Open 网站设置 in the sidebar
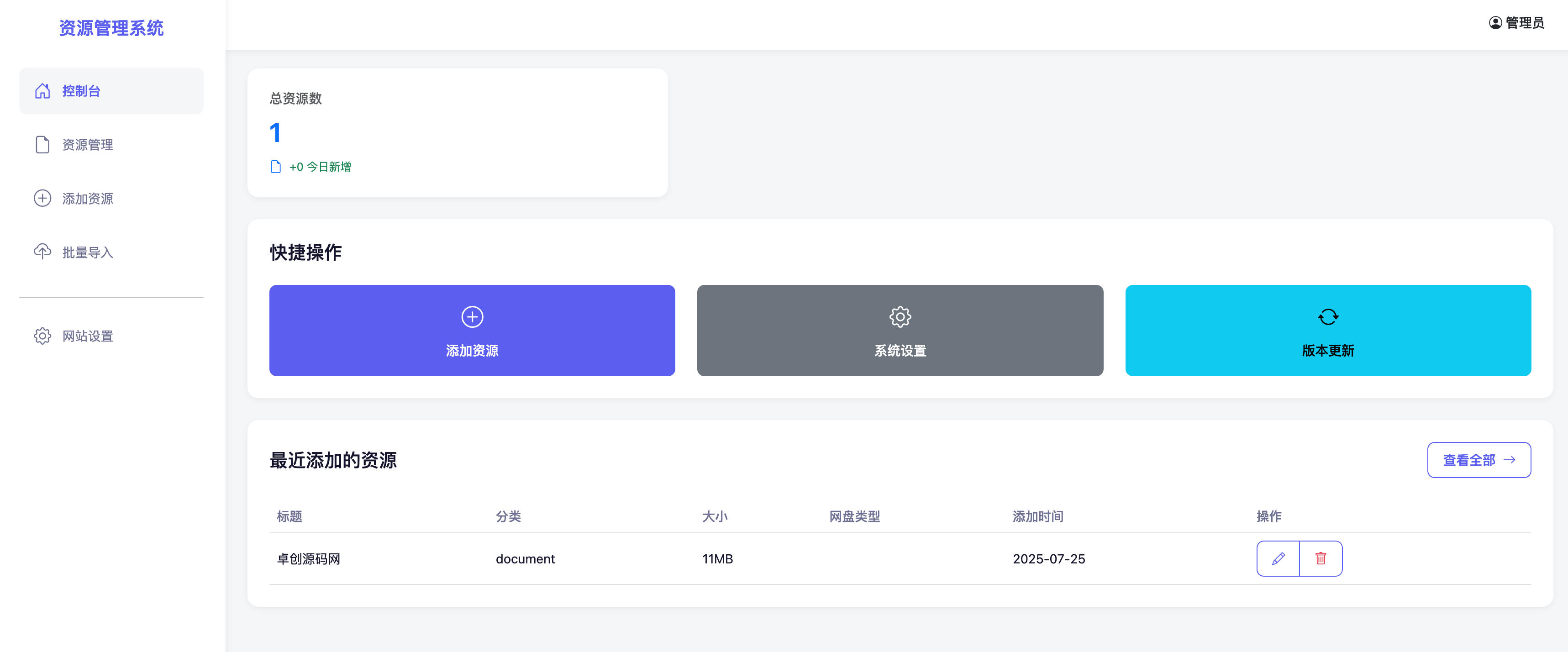 [111, 336]
